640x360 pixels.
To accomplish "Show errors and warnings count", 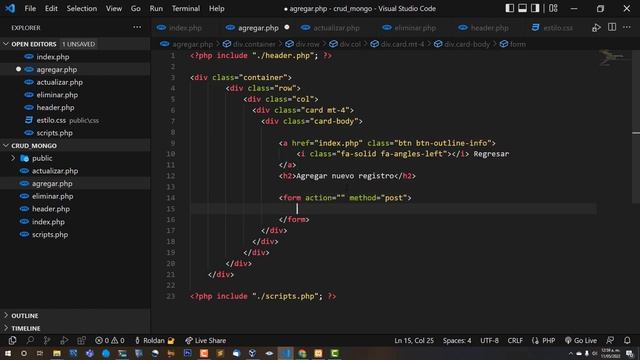I will (109, 340).
